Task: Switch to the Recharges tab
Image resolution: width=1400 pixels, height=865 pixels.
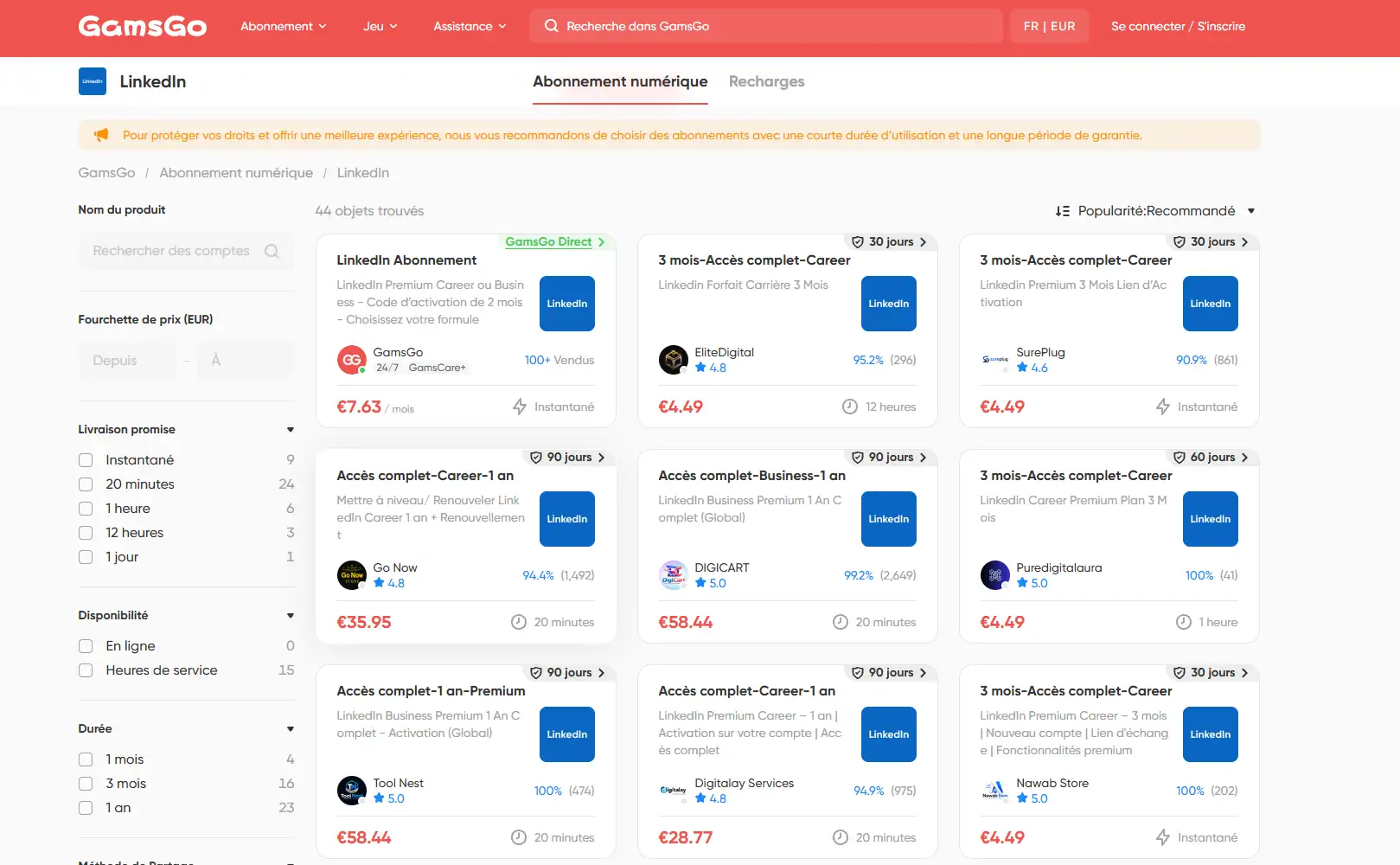Action: click(766, 81)
